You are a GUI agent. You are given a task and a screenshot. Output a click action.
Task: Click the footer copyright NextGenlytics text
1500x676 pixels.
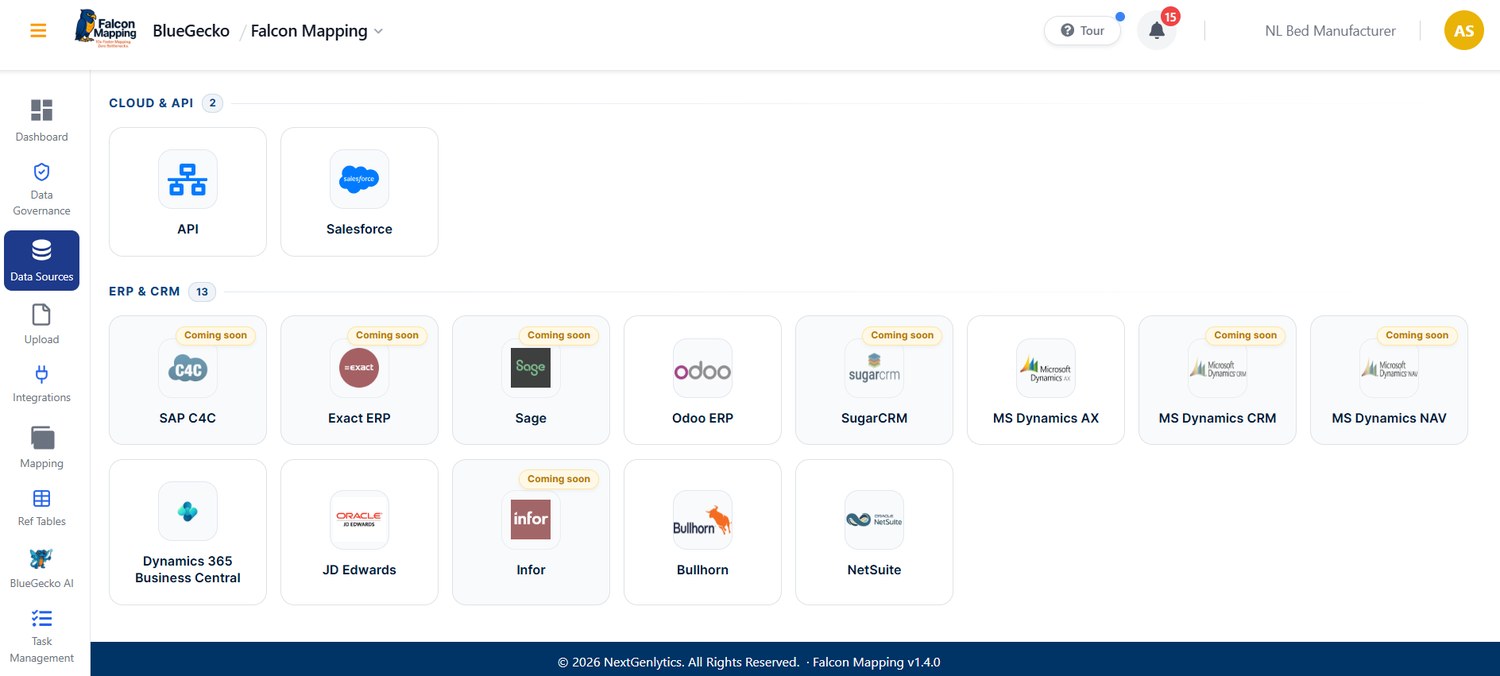coord(678,662)
